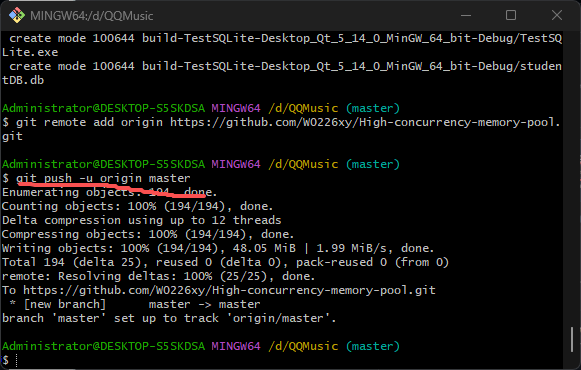
Task: Maximize the MINGW64 terminal window
Action: tap(511, 16)
